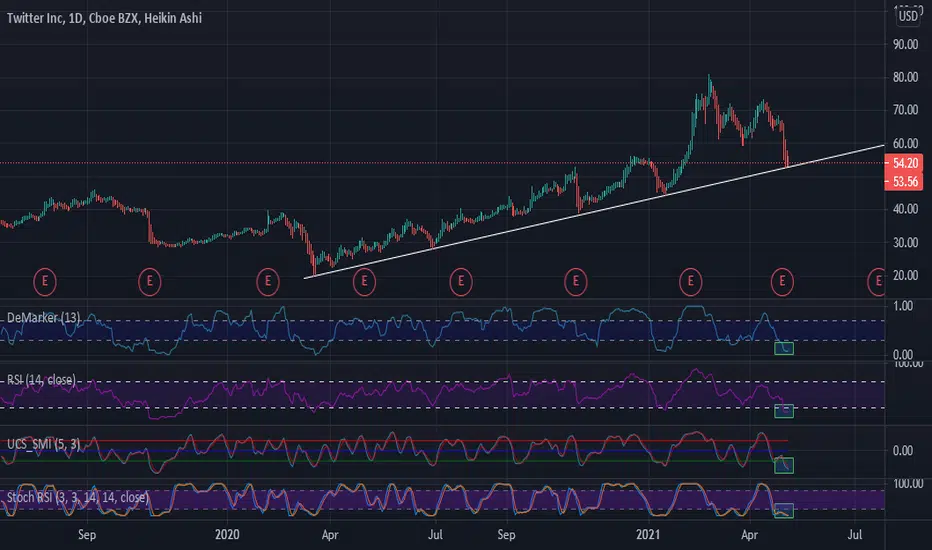
Task: Click the 53.56 price label
Action: click(904, 181)
